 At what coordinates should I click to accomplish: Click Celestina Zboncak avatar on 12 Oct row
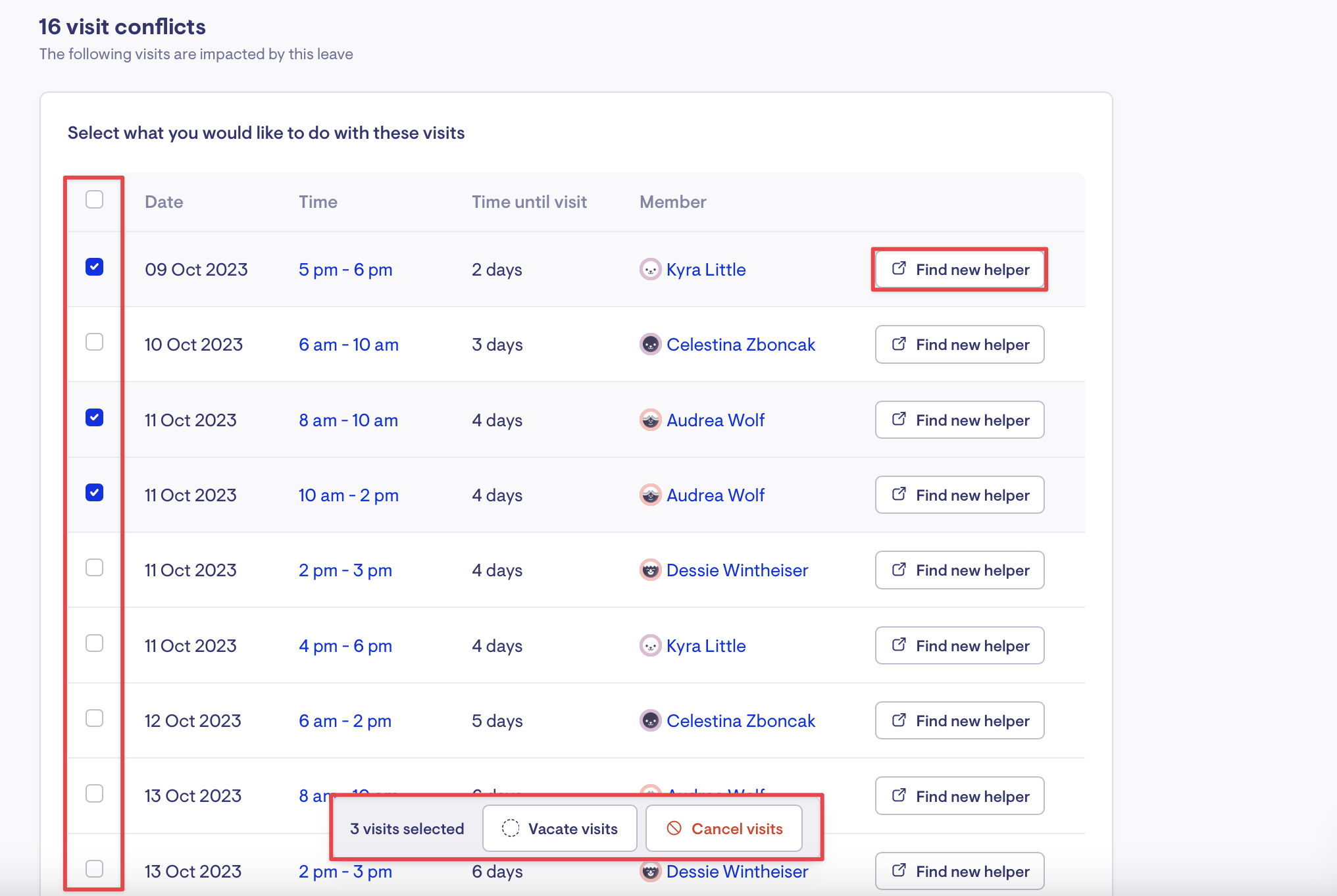(650, 721)
